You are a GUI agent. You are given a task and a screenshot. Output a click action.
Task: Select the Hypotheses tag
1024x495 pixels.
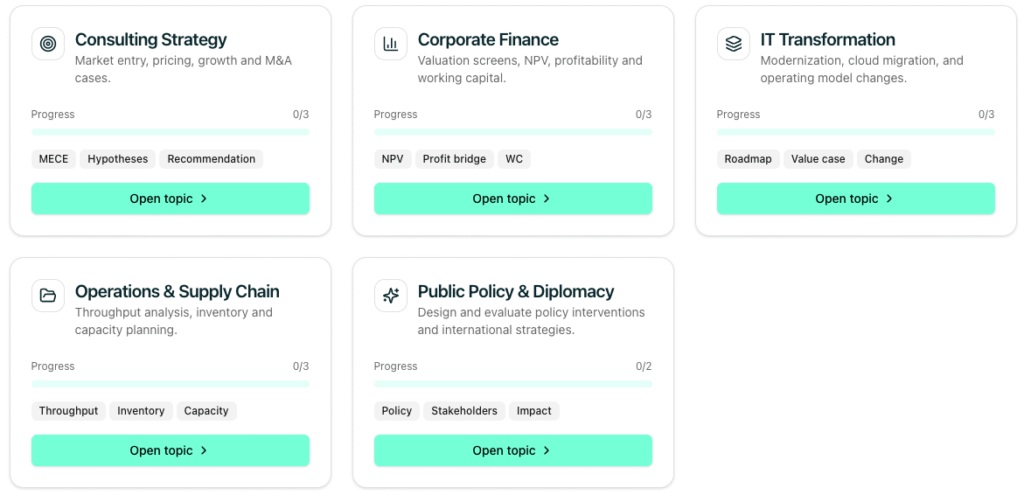click(x=117, y=159)
